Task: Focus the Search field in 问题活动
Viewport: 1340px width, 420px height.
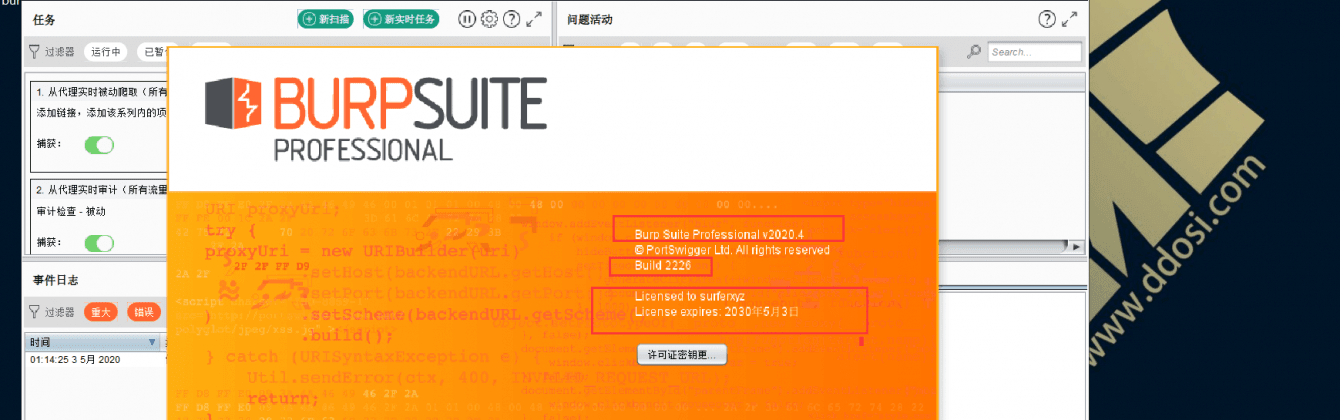Action: [1034, 52]
